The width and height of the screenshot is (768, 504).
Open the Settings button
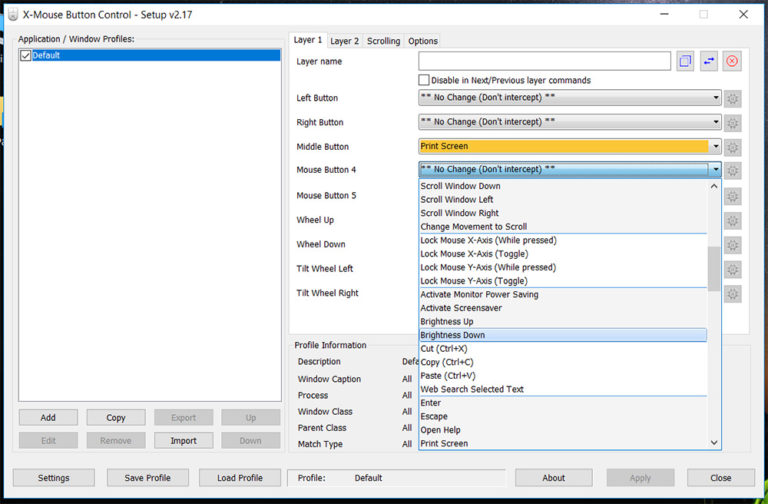coord(54,478)
